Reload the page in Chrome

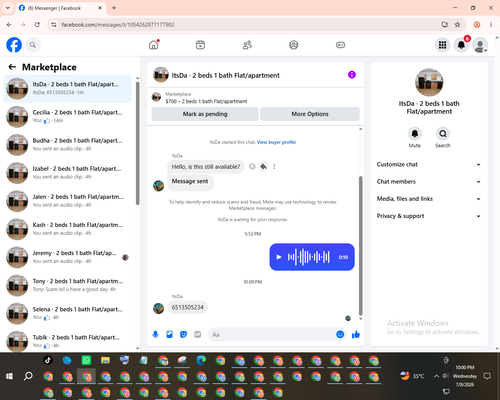37,25
